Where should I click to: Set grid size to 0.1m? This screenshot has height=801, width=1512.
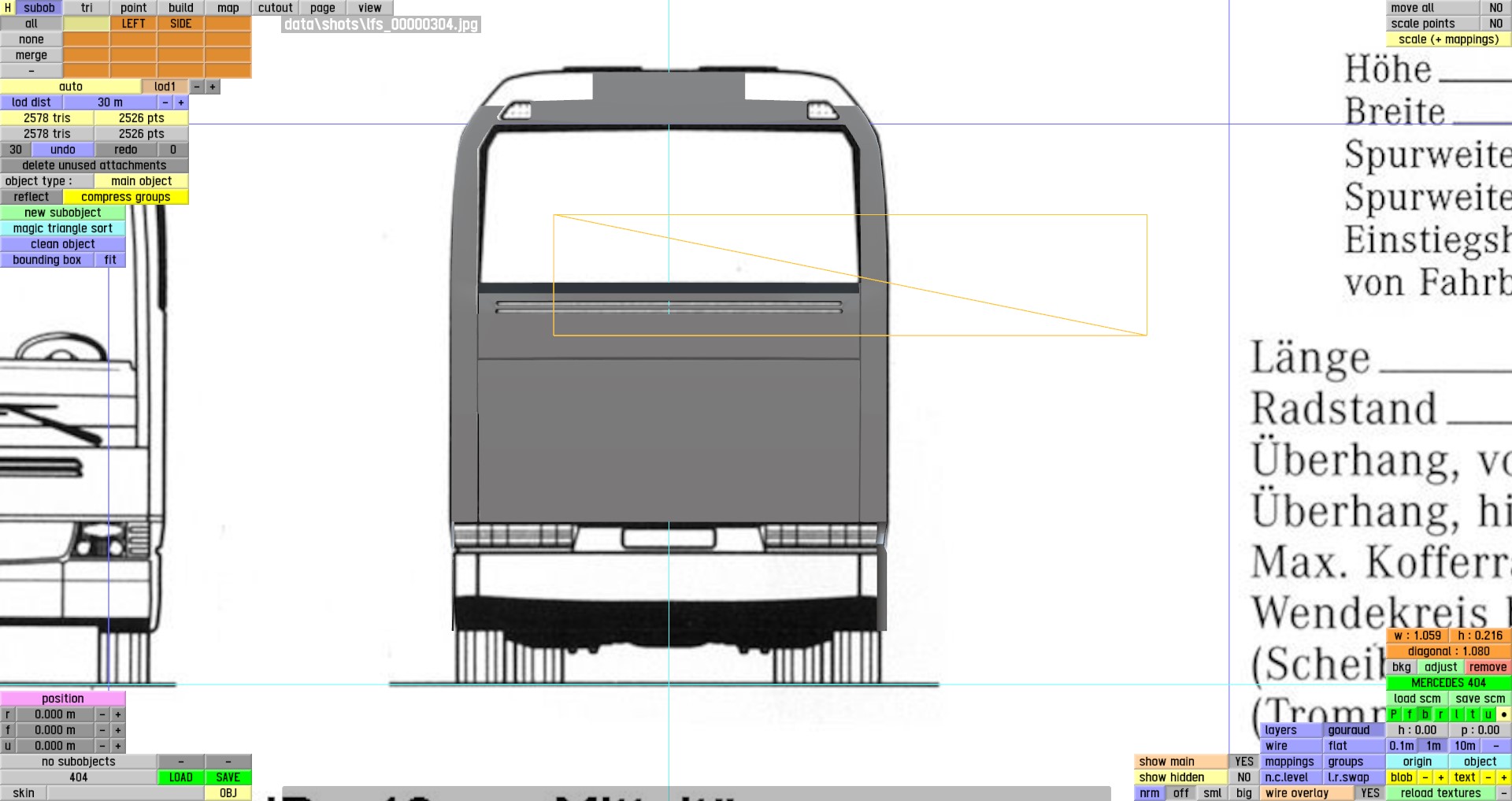point(1402,746)
